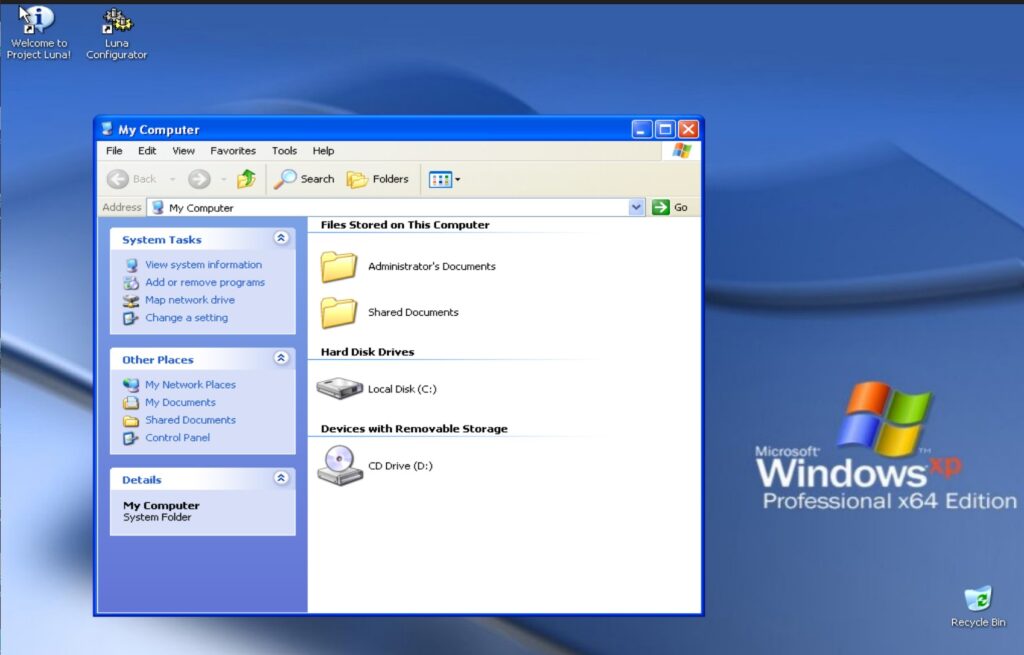This screenshot has width=1024, height=655.
Task: Select Administrator's Documents folder icon
Action: (339, 266)
